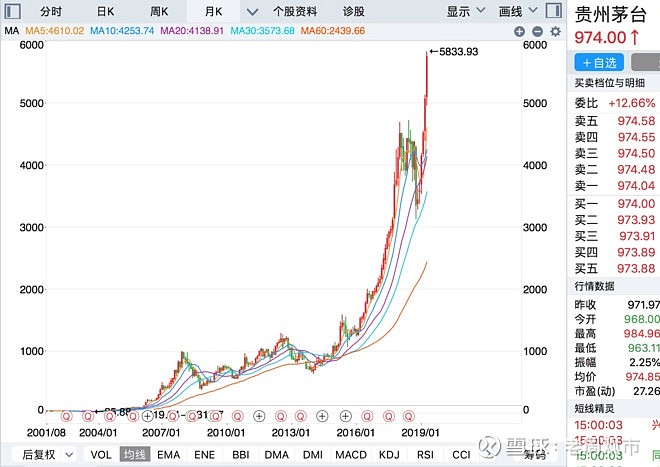Open 诊股 stock diagnosis tab
This screenshot has width=660, height=467.
pyautogui.click(x=354, y=11)
